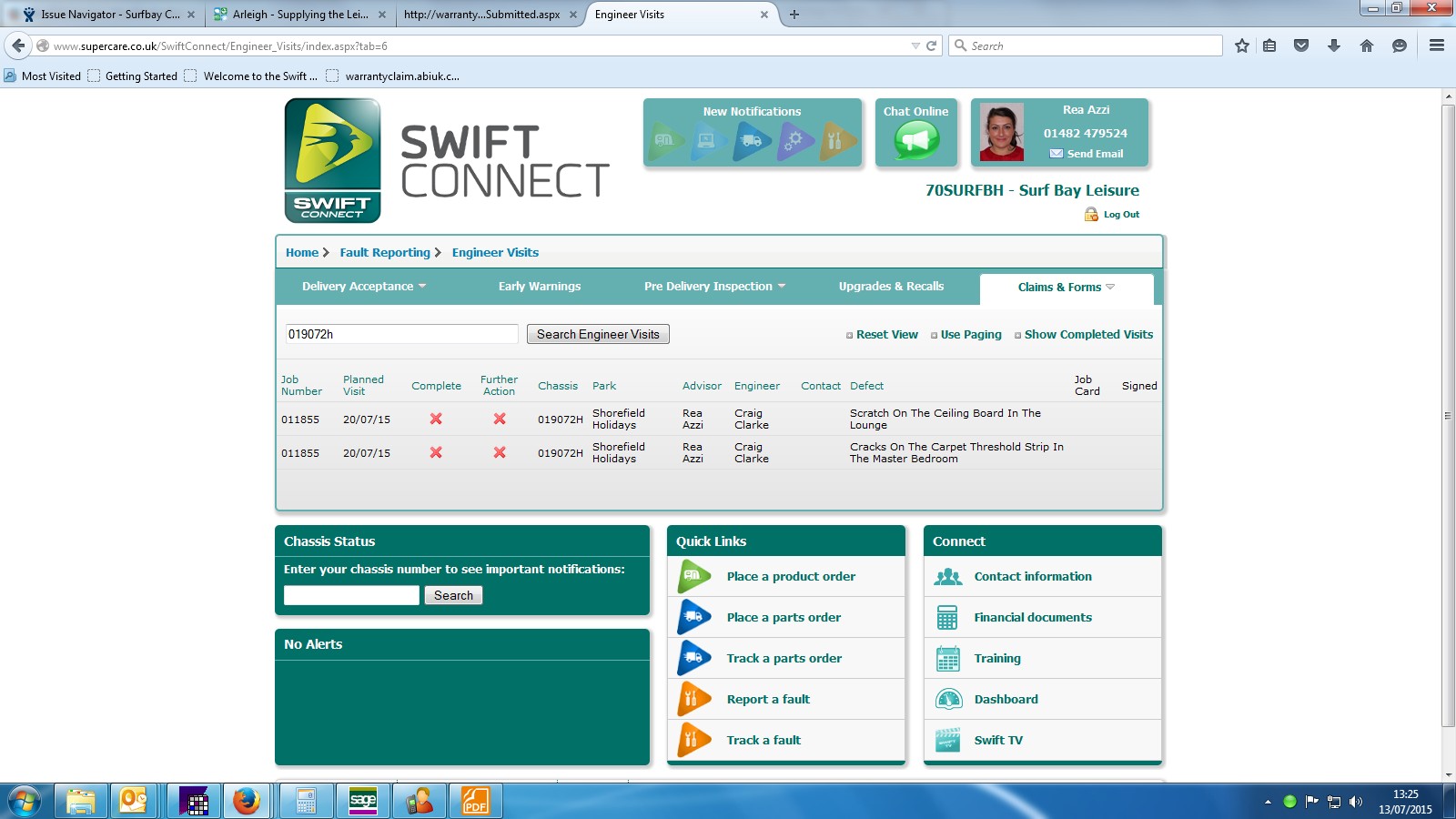Open the Firefox hamburger menu
The image size is (1456, 819).
point(1437,45)
